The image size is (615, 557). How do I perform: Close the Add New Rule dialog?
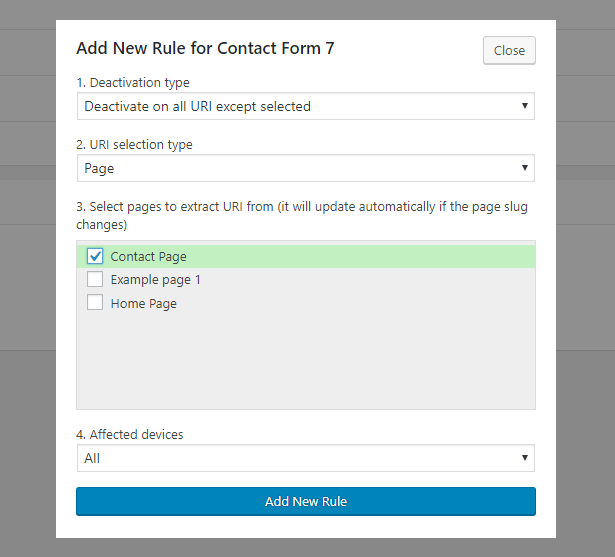pos(509,51)
